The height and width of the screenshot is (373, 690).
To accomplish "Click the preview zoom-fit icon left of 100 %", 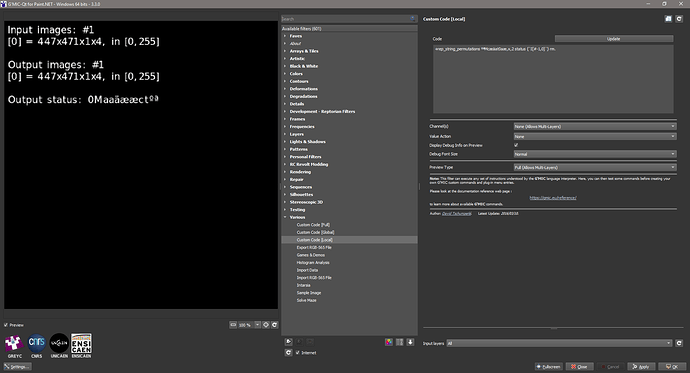I will click(233, 325).
